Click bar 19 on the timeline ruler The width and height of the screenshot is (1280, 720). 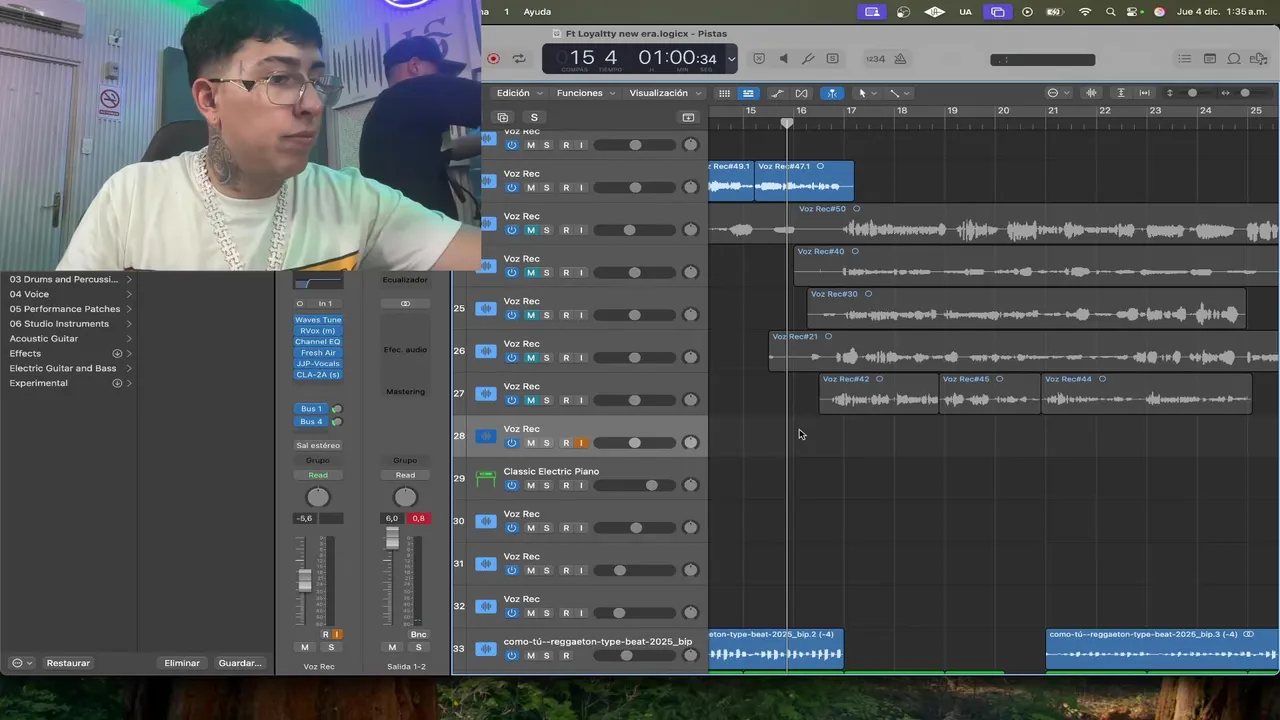pyautogui.click(x=952, y=111)
